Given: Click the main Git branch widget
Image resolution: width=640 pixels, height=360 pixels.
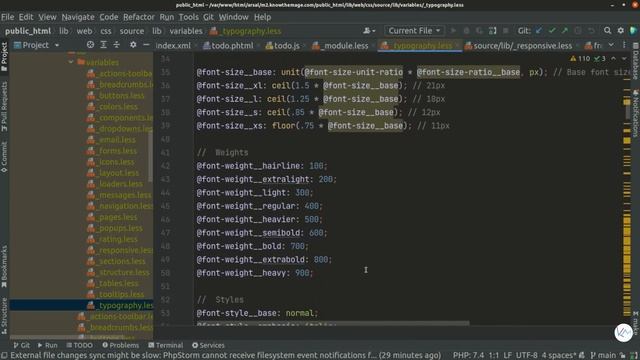Looking at the screenshot, I should (x=603, y=356).
